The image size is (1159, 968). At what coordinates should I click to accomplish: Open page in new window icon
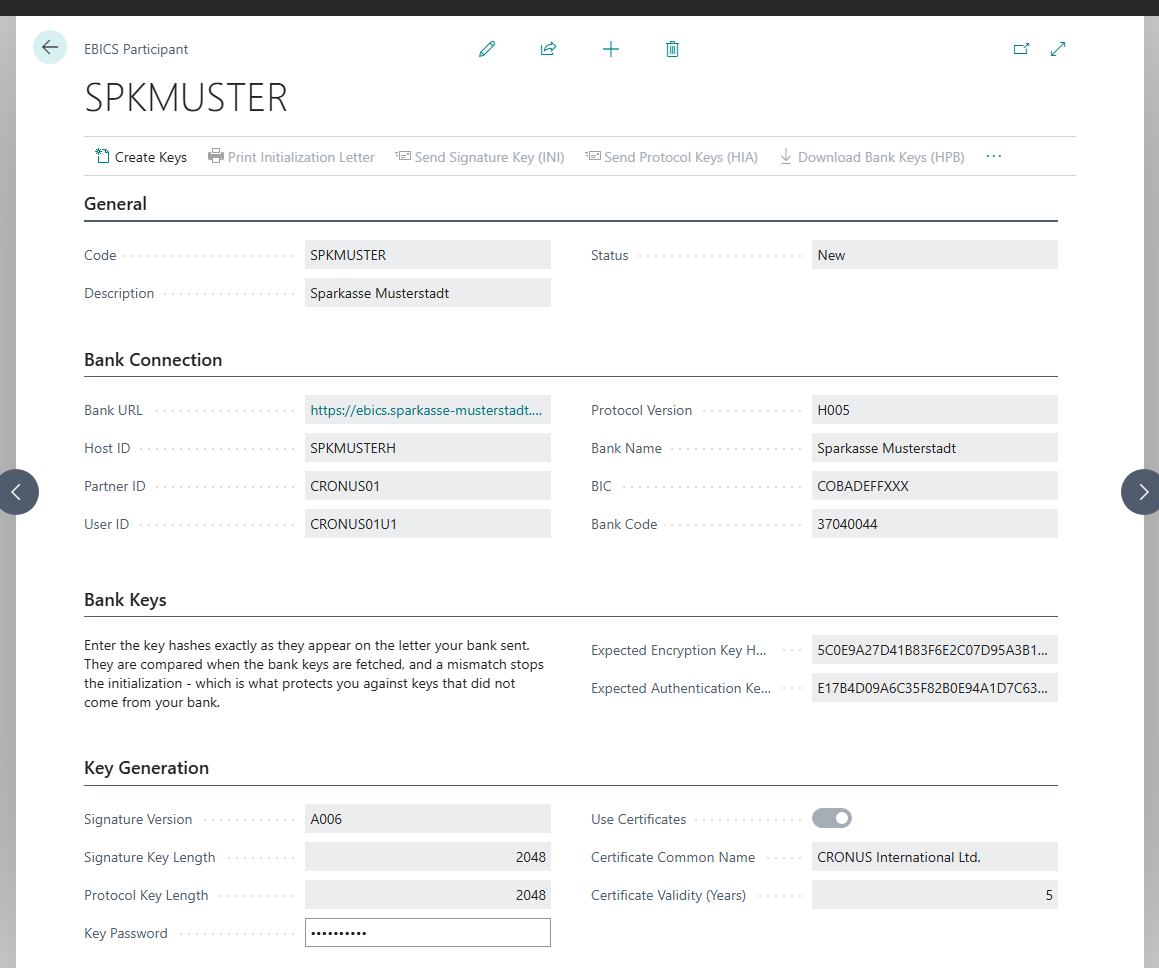tap(1021, 49)
